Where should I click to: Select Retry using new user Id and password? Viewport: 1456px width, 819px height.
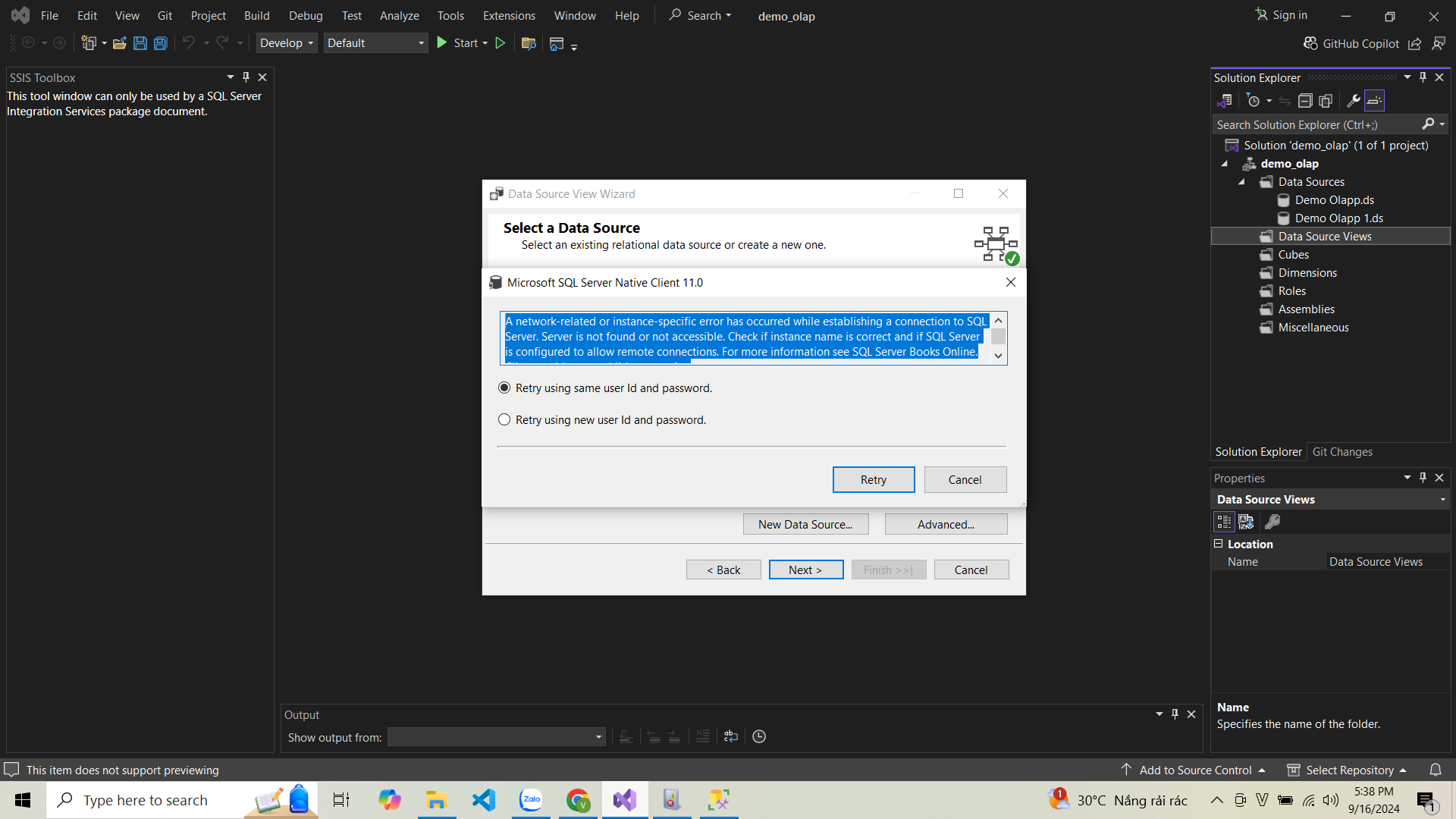pyautogui.click(x=603, y=420)
